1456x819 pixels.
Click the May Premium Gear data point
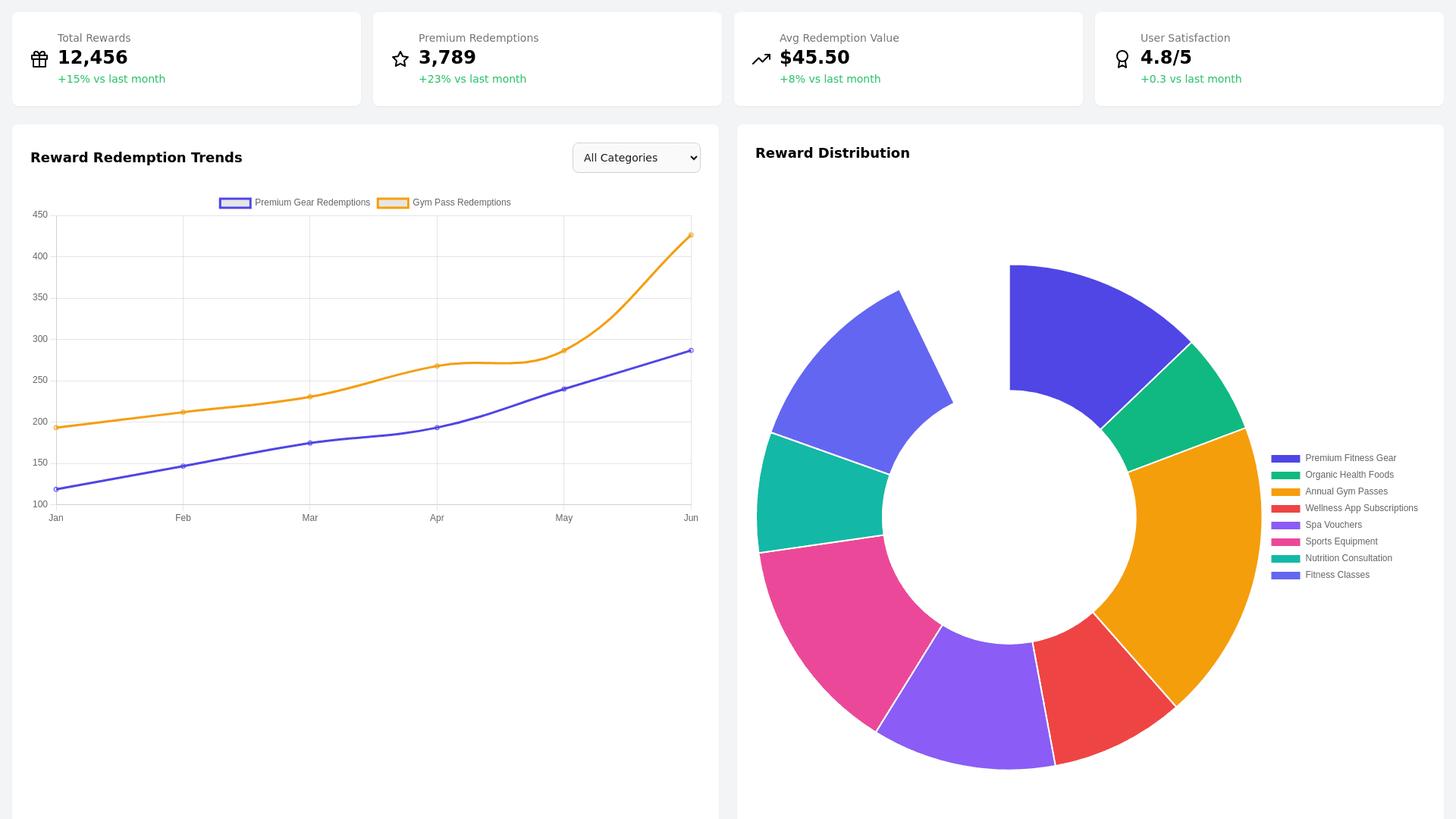click(563, 389)
